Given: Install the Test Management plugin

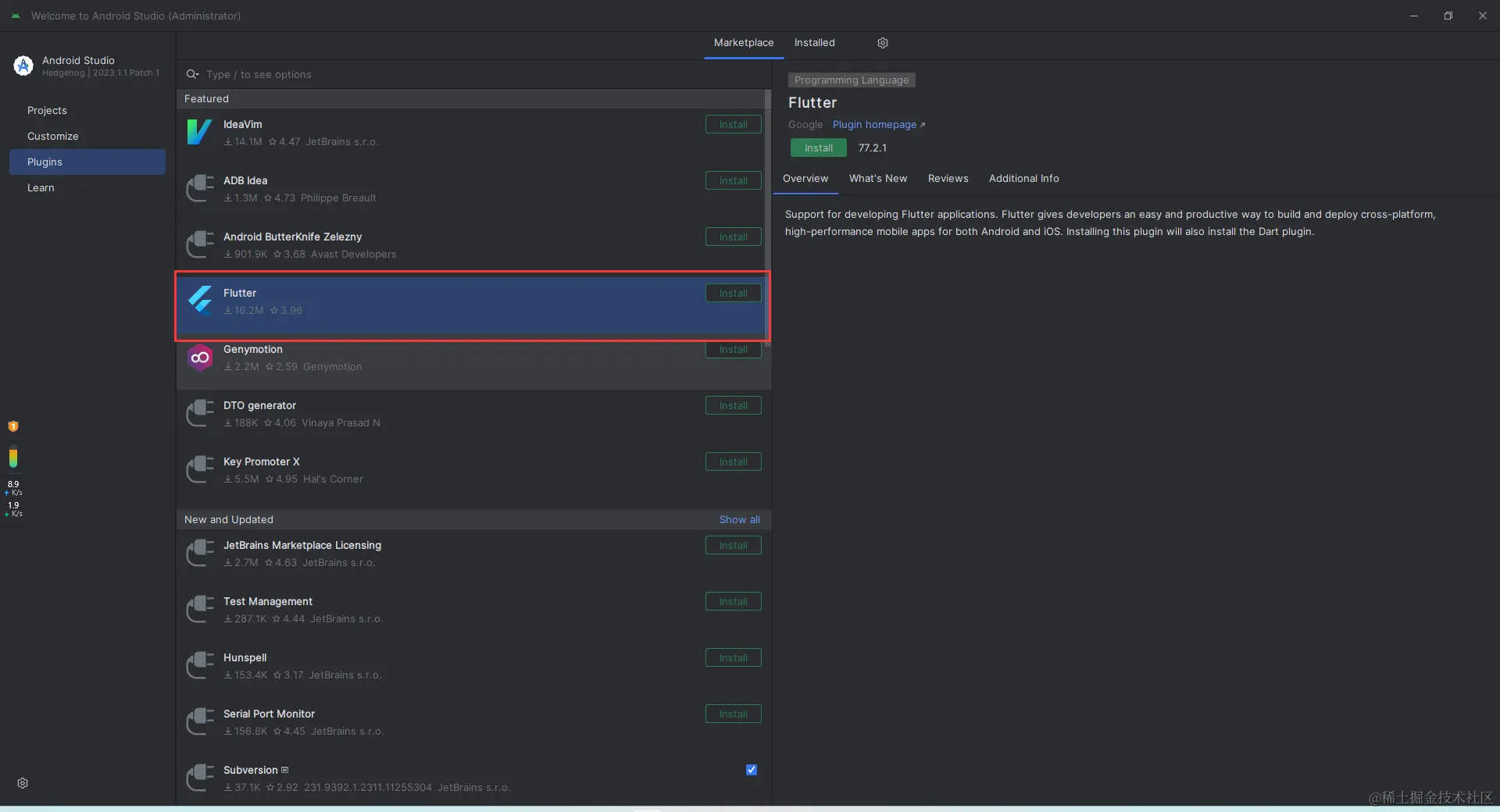Looking at the screenshot, I should click(x=734, y=601).
